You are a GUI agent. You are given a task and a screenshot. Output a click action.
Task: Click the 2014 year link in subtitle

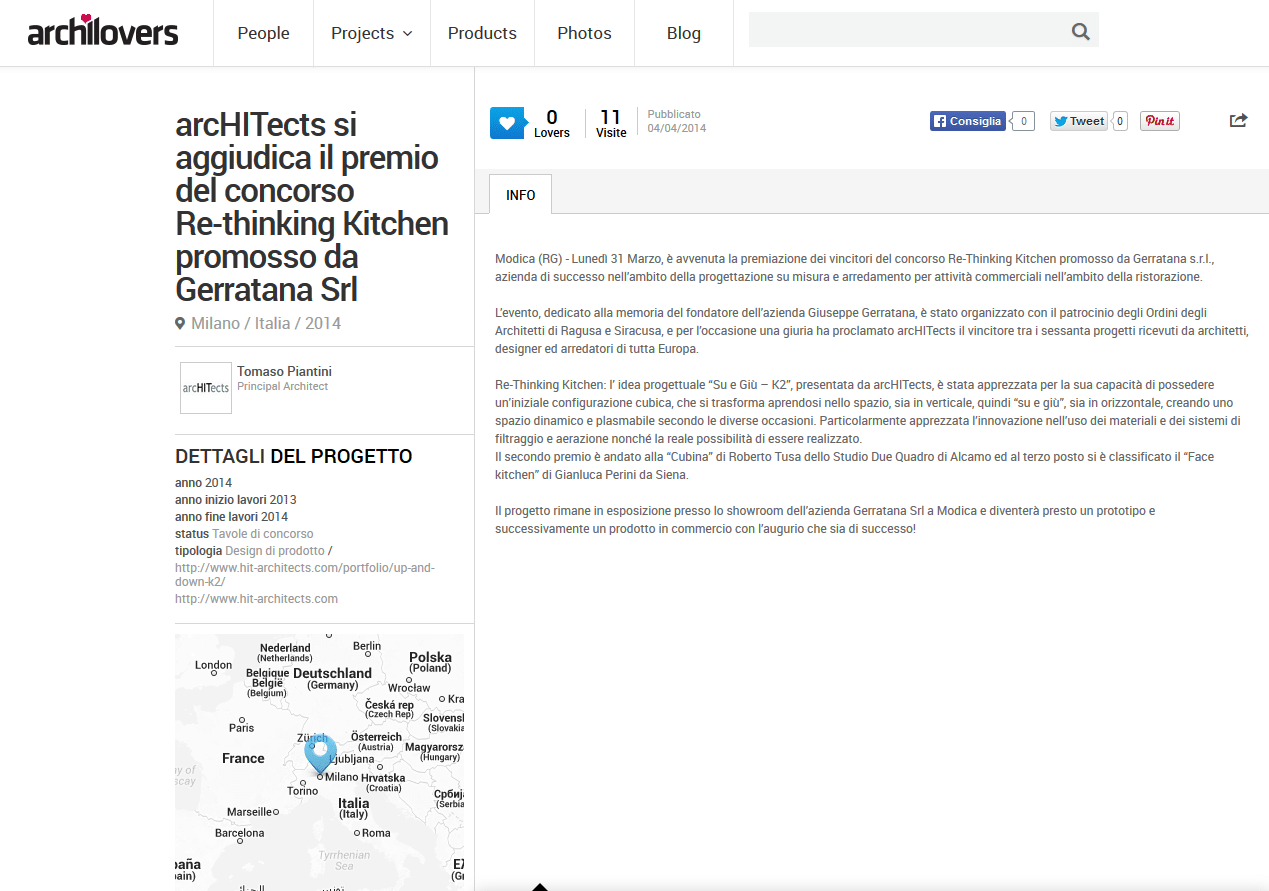pos(323,323)
